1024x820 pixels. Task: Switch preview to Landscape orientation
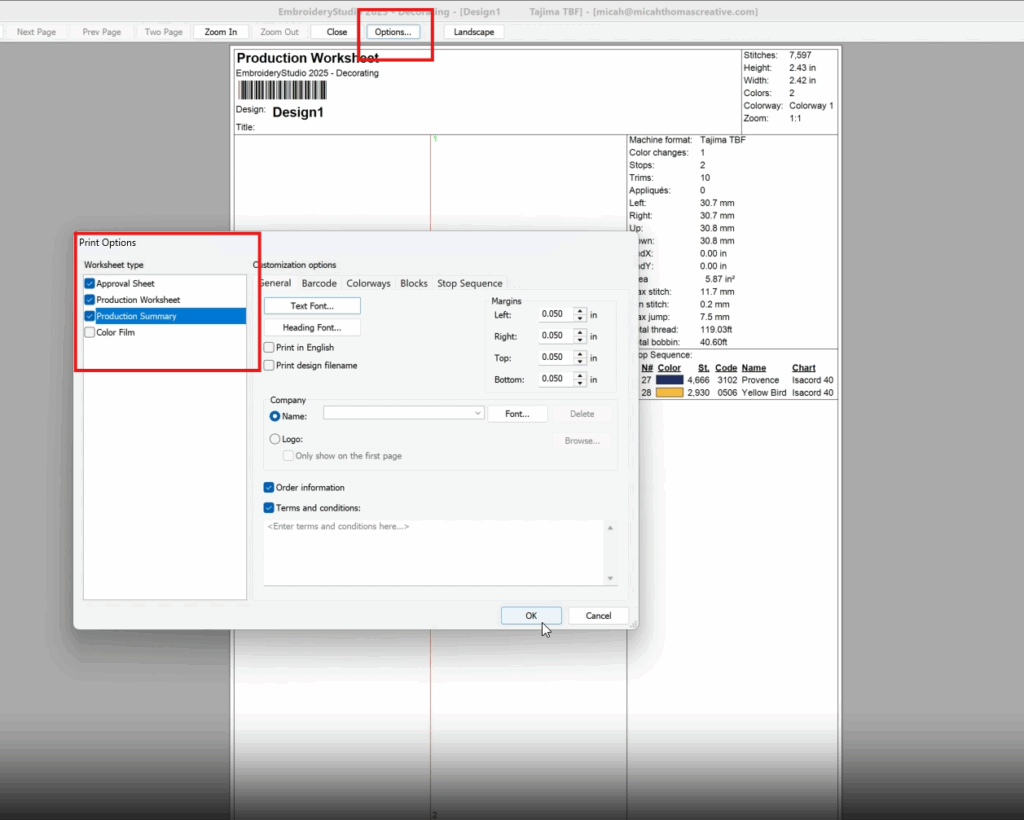(474, 32)
